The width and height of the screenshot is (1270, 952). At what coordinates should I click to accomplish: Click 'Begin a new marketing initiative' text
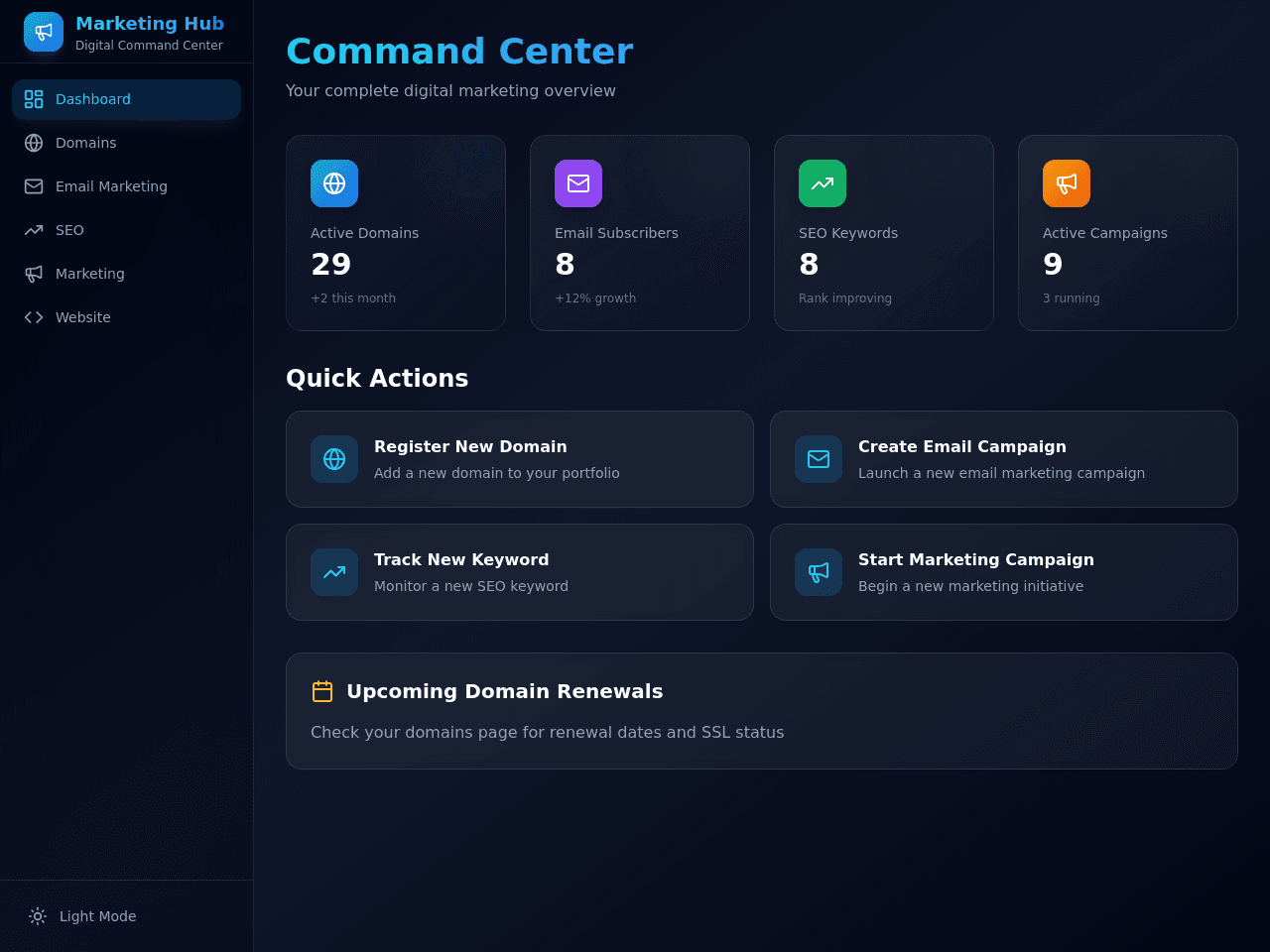(x=970, y=586)
